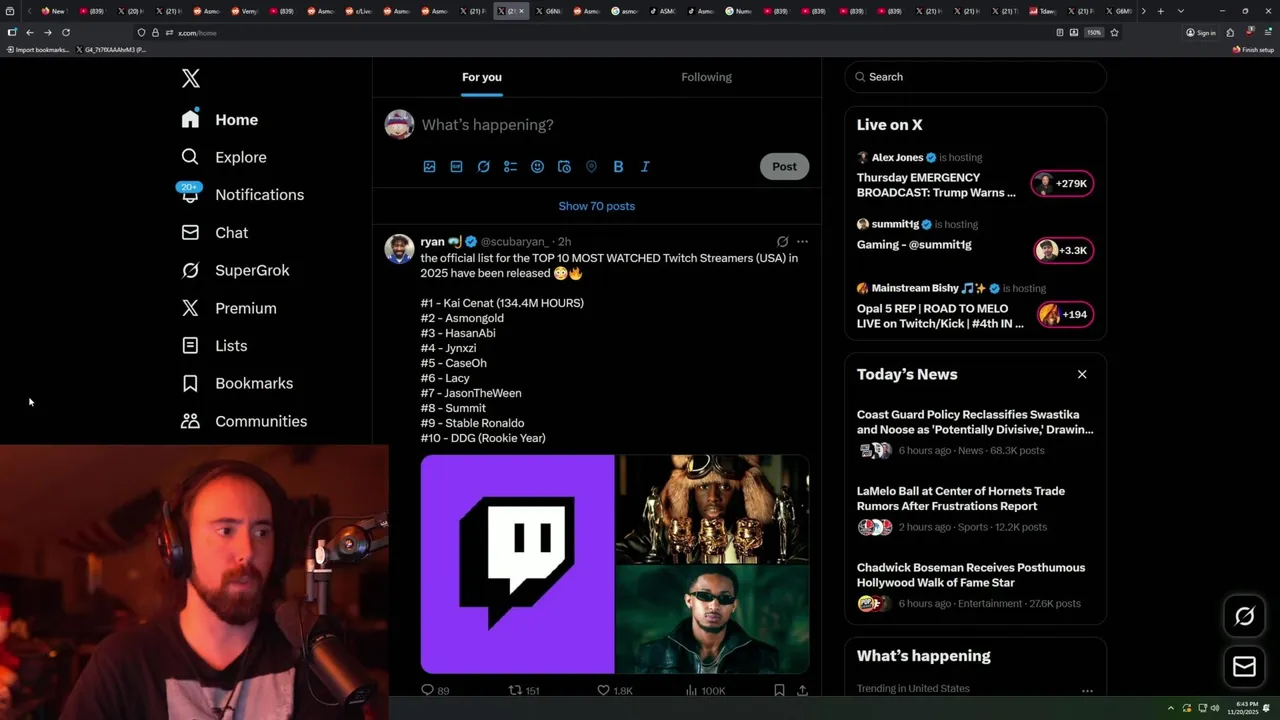
Task: Schedule the post icon
Action: click(x=564, y=166)
